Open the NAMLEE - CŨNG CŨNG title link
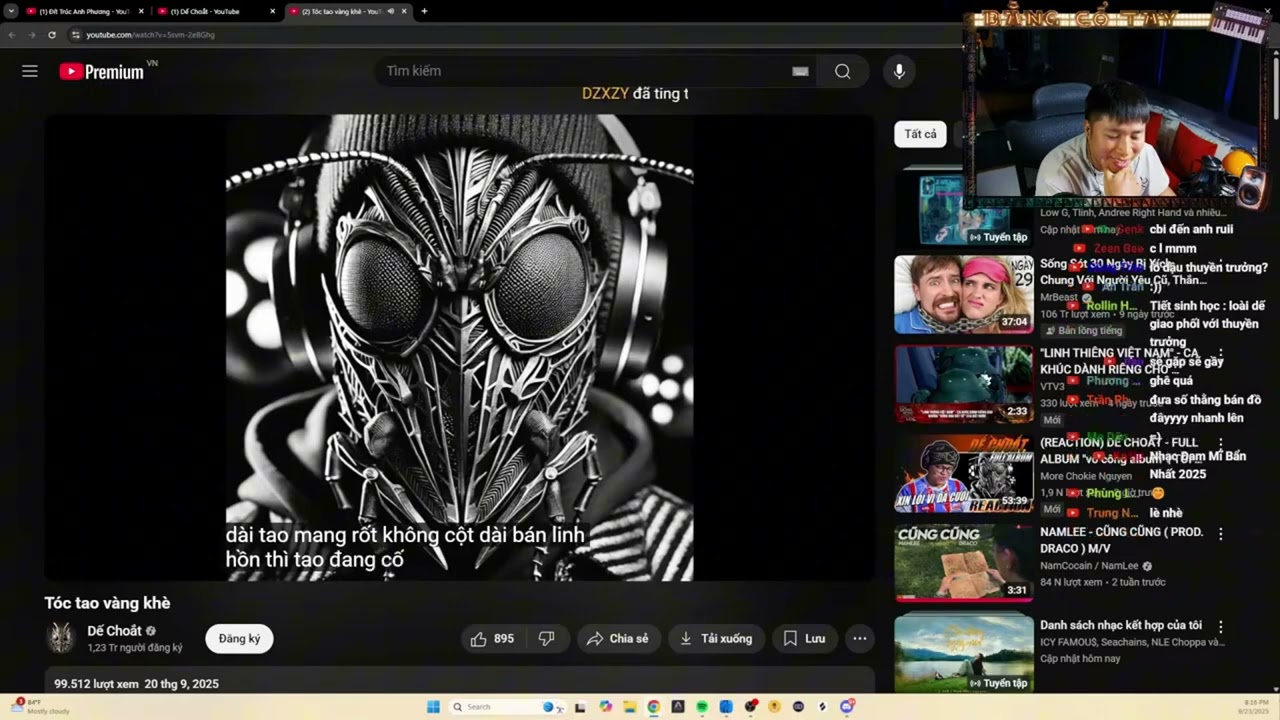 pyautogui.click(x=1122, y=540)
